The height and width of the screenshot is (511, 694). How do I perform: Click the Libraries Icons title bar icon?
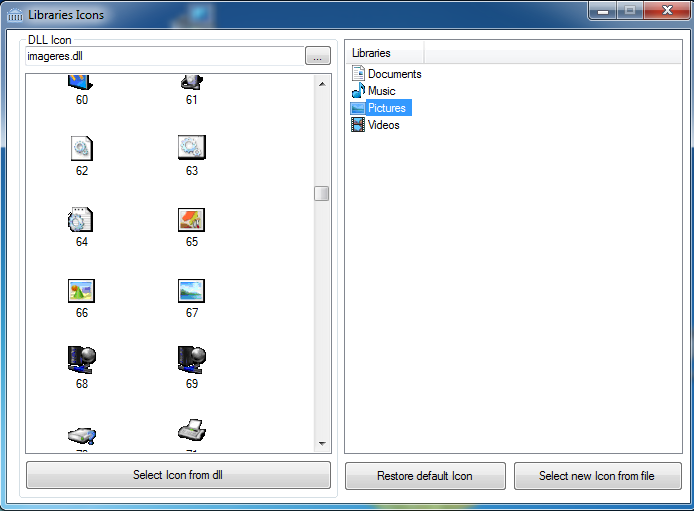click(x=15, y=15)
